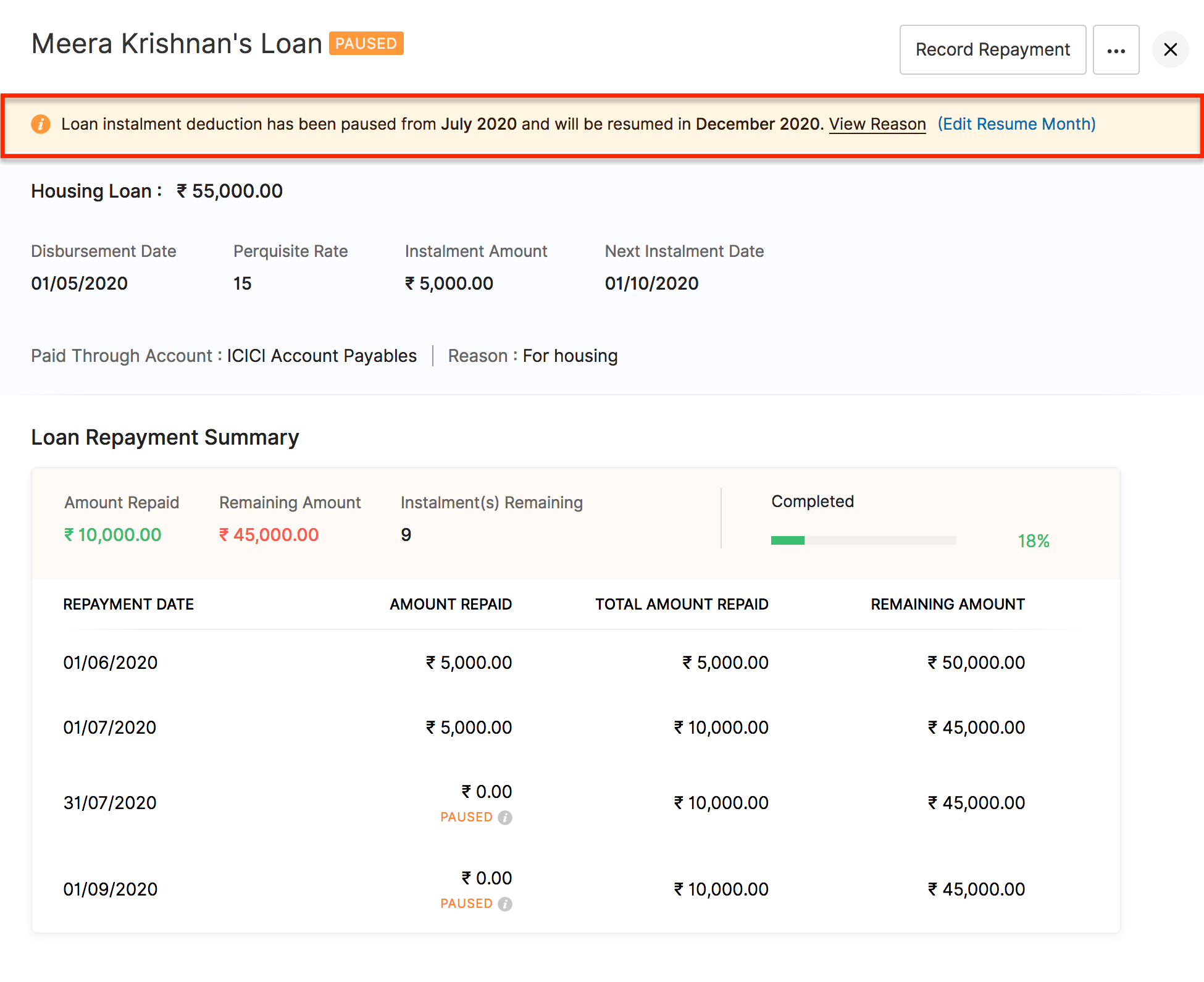
Task: Close the loan details panel
Action: 1170,50
